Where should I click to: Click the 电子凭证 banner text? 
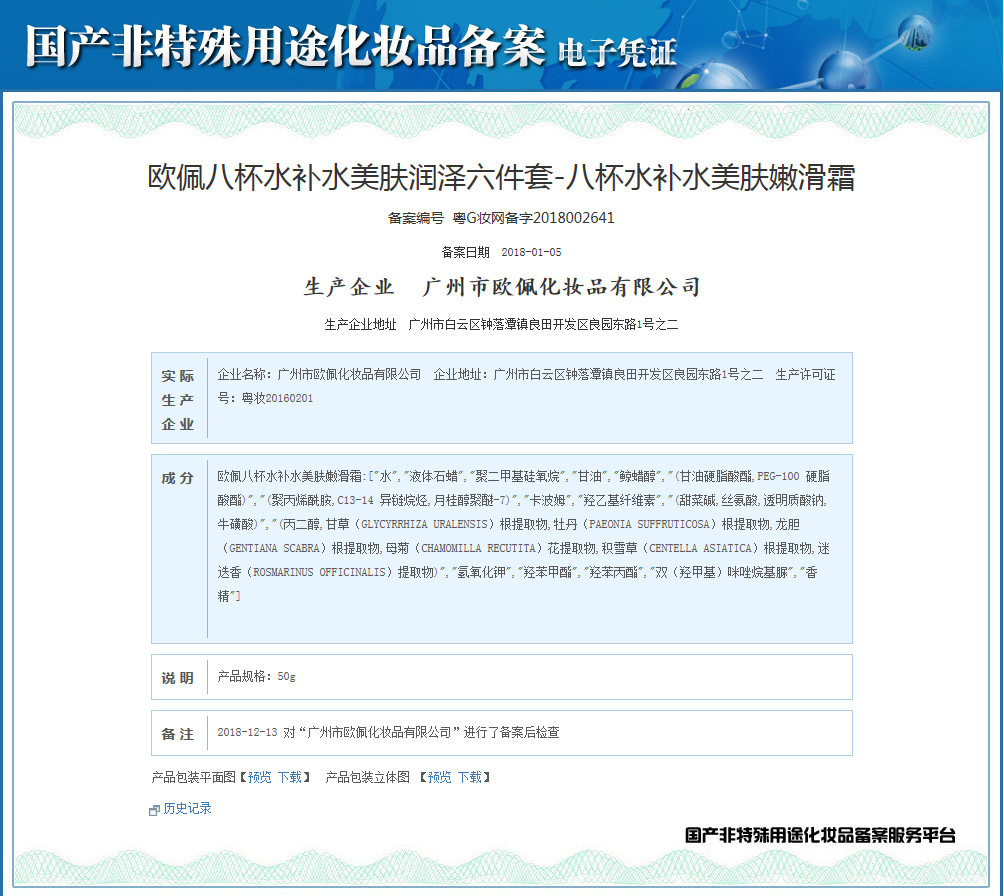coord(617,52)
